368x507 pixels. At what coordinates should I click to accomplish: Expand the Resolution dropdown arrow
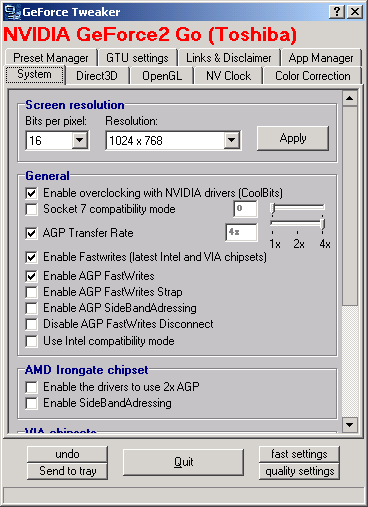(232, 140)
